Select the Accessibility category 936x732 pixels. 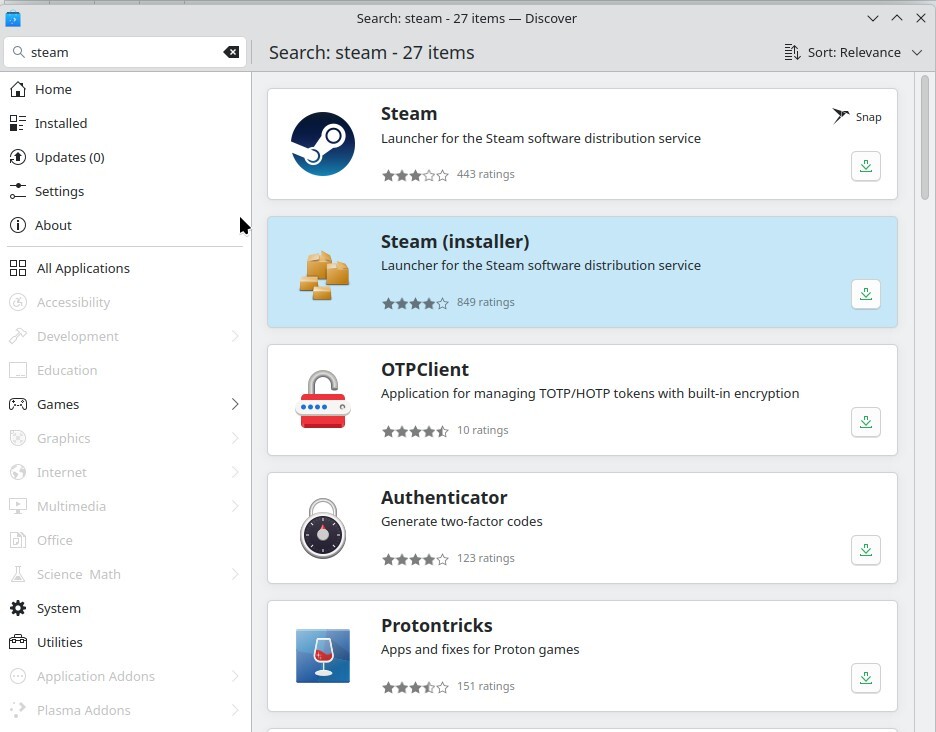tap(125, 302)
